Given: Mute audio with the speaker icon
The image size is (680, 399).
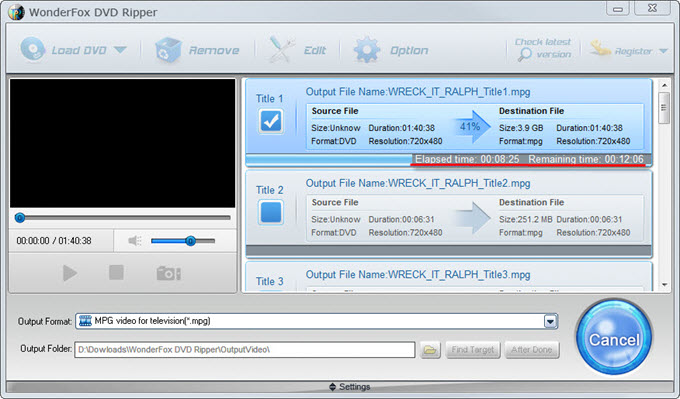Looking at the screenshot, I should tap(135, 240).
